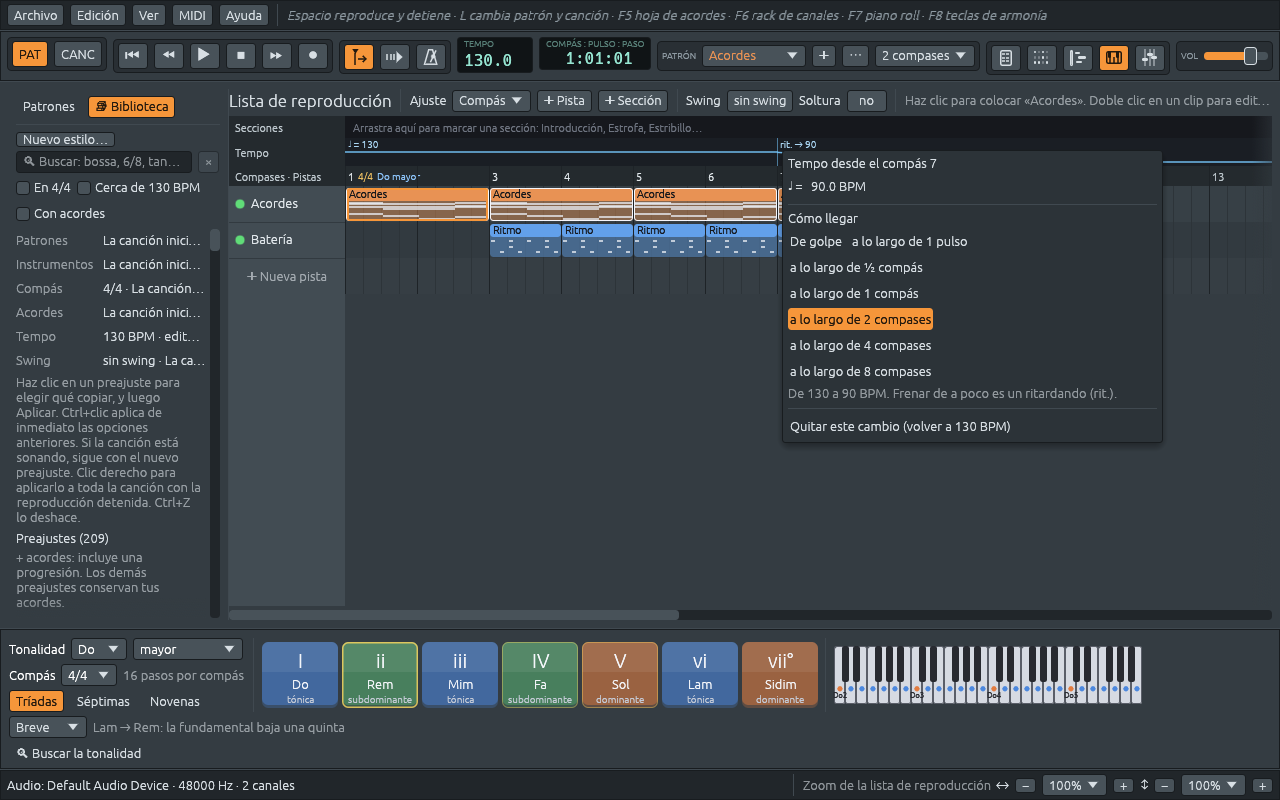Open the Ajuste 'Compás' snap dropdown
This screenshot has height=800, width=1280.
491,101
